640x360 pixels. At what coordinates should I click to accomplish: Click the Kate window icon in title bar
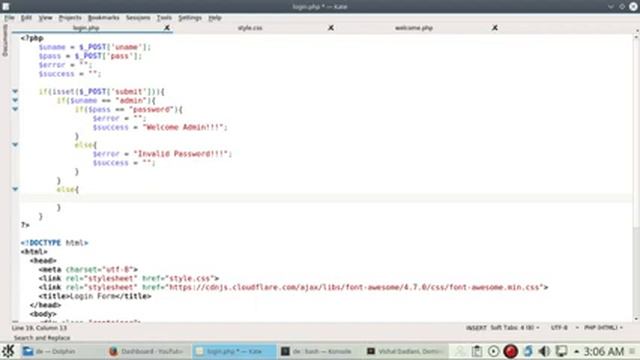click(6, 6)
